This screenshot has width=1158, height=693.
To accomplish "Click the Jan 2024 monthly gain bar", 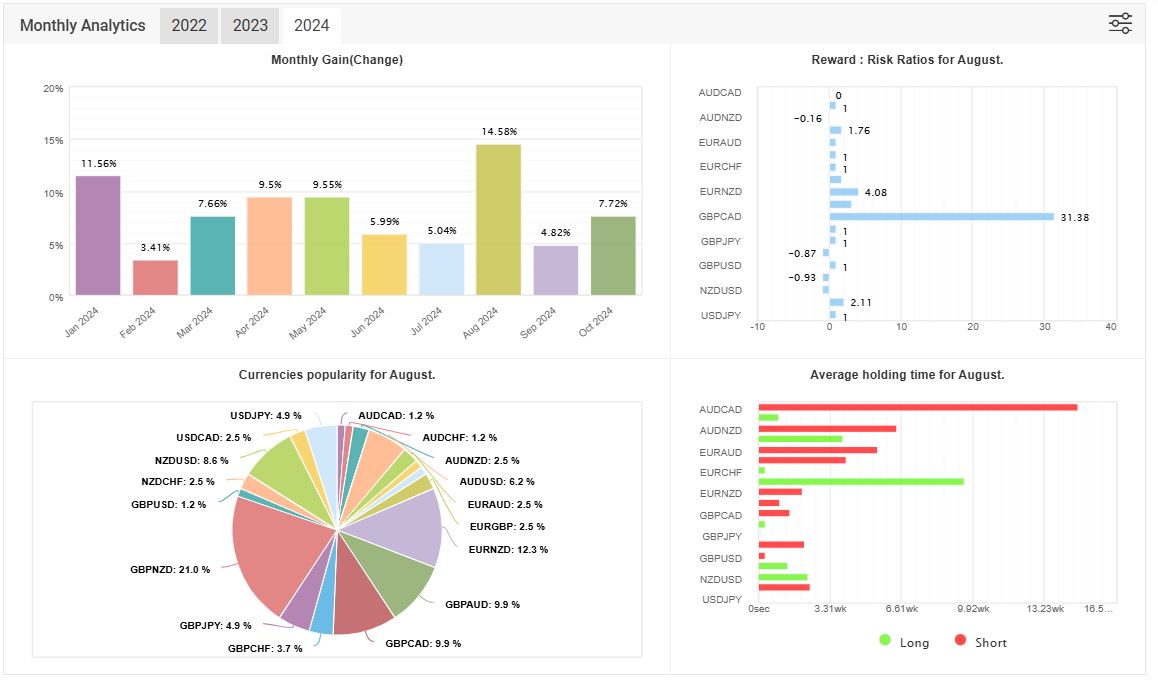I will tap(98, 236).
